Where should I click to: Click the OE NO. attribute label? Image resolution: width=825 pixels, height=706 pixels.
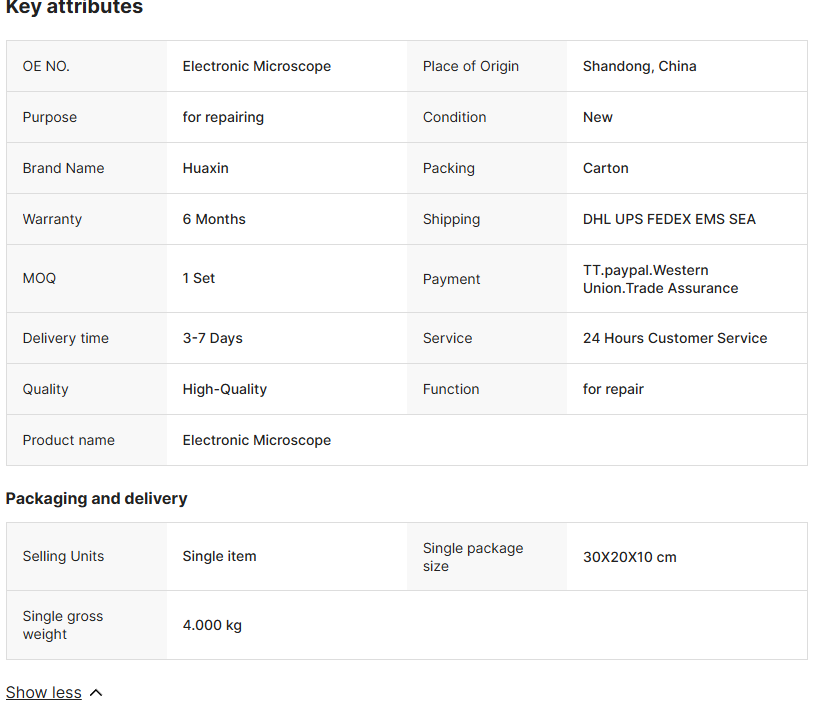46,66
